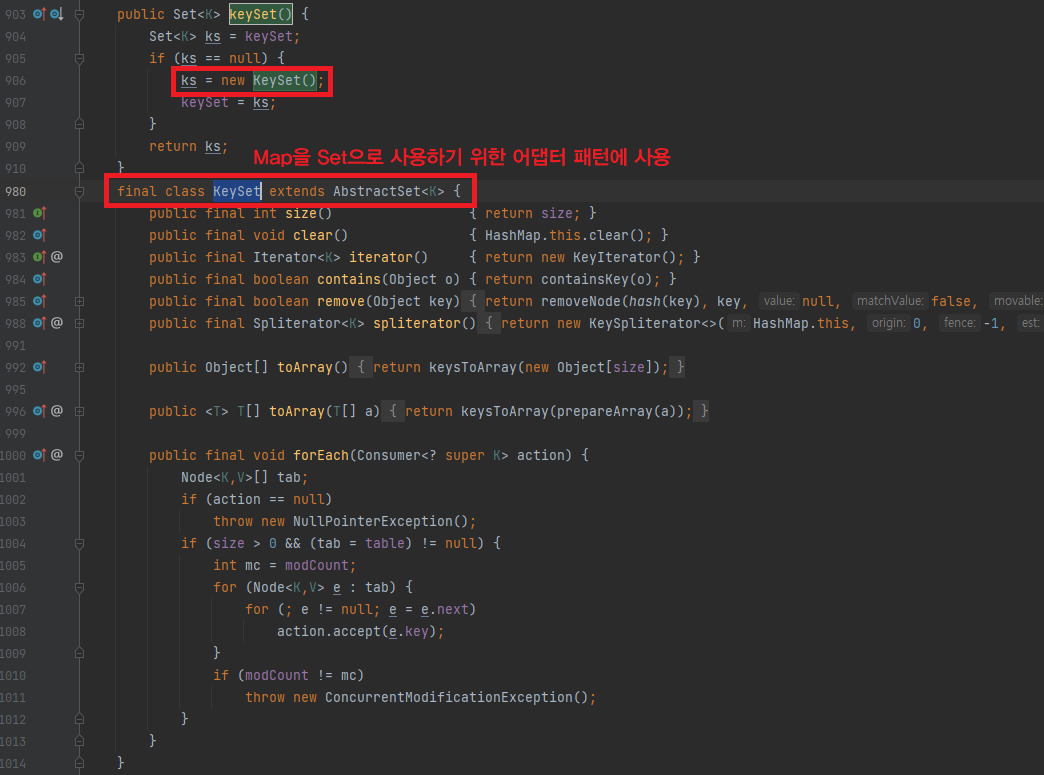Click the 'fence:' parameter hint on line 988
The height and width of the screenshot is (775, 1044).
pos(959,323)
